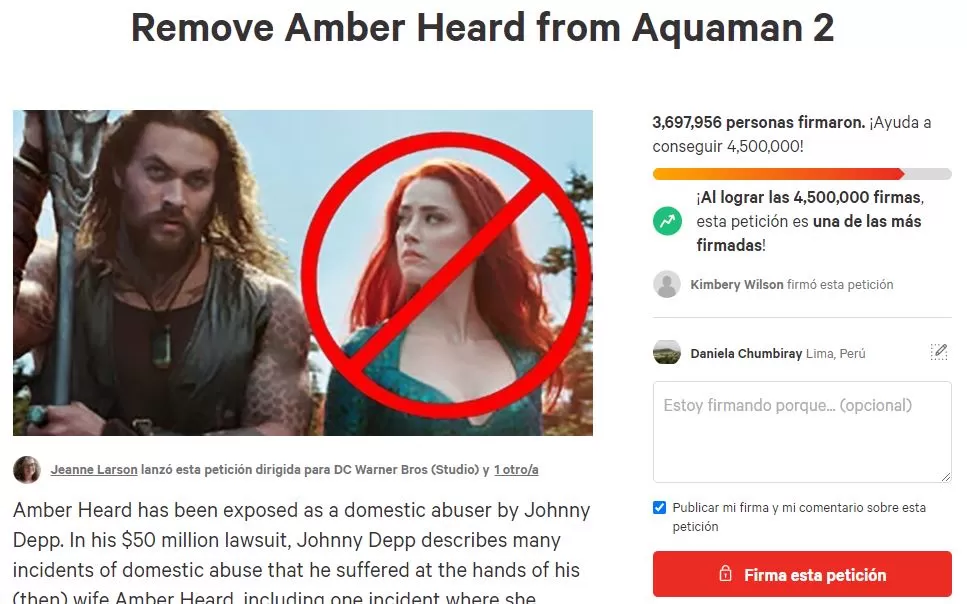The image size is (967, 604).
Task: Click the green trending arrow icon
Action: [x=667, y=221]
